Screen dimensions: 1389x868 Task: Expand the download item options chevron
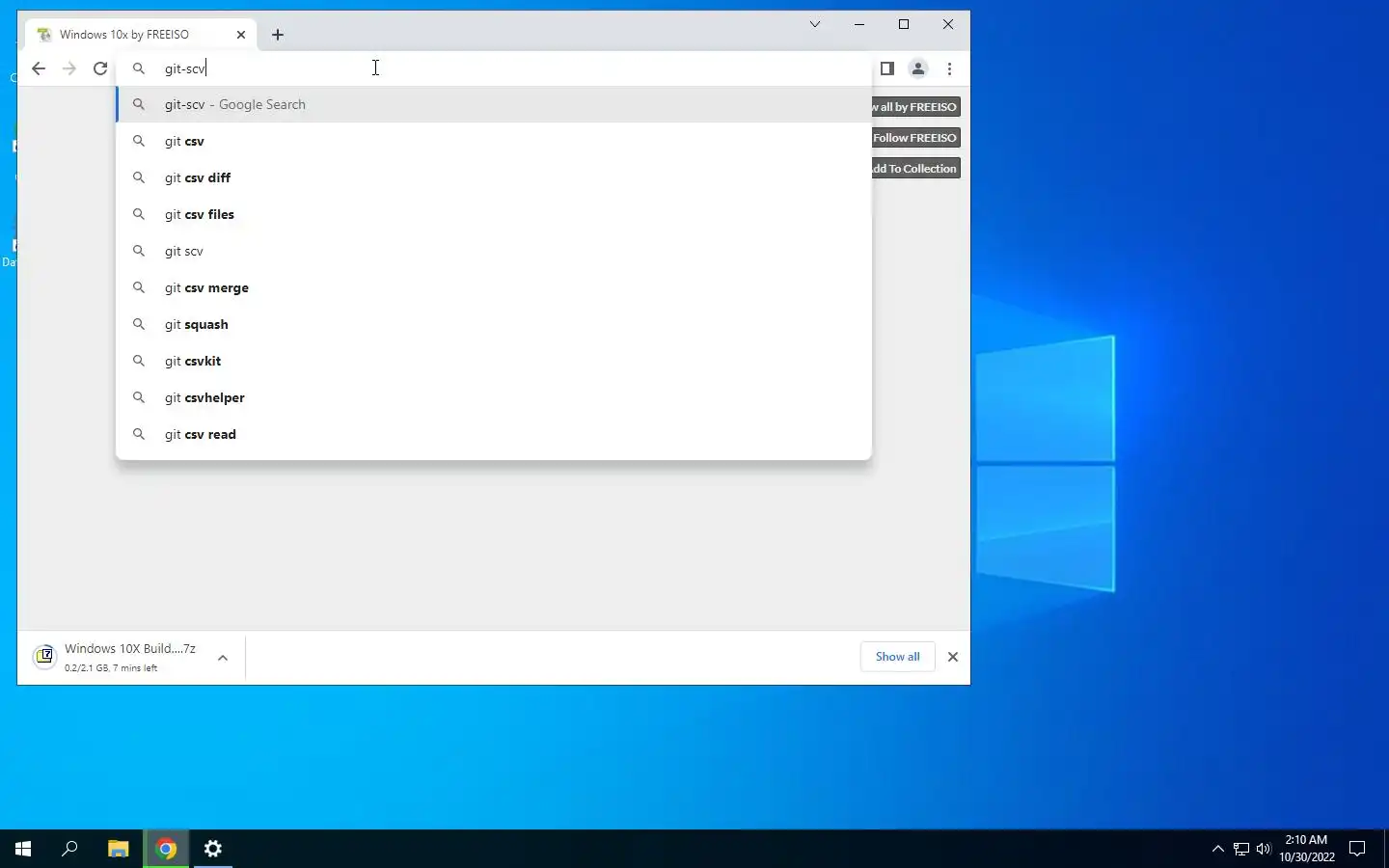tap(223, 658)
